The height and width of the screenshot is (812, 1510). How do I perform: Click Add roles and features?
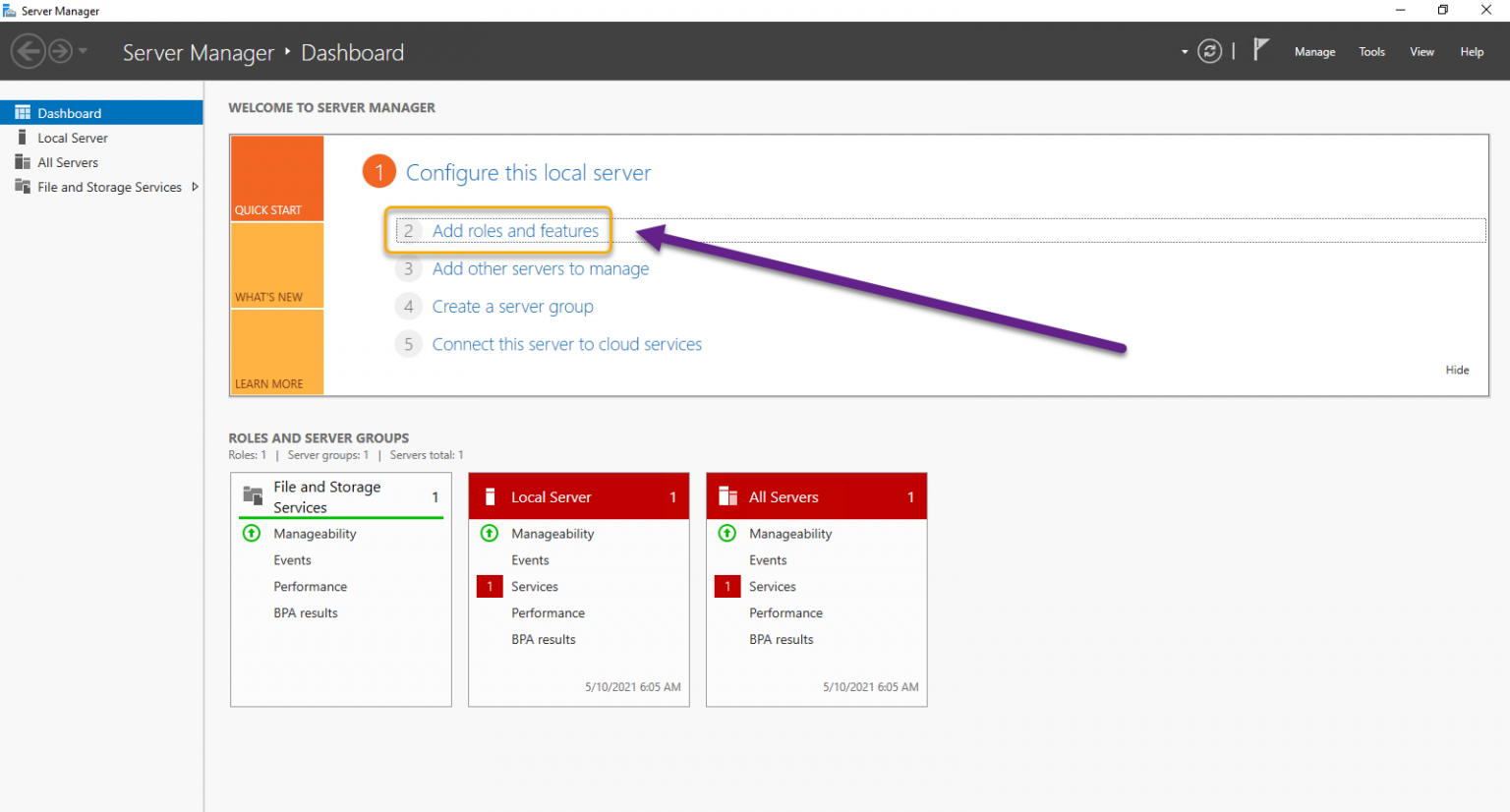(x=515, y=230)
